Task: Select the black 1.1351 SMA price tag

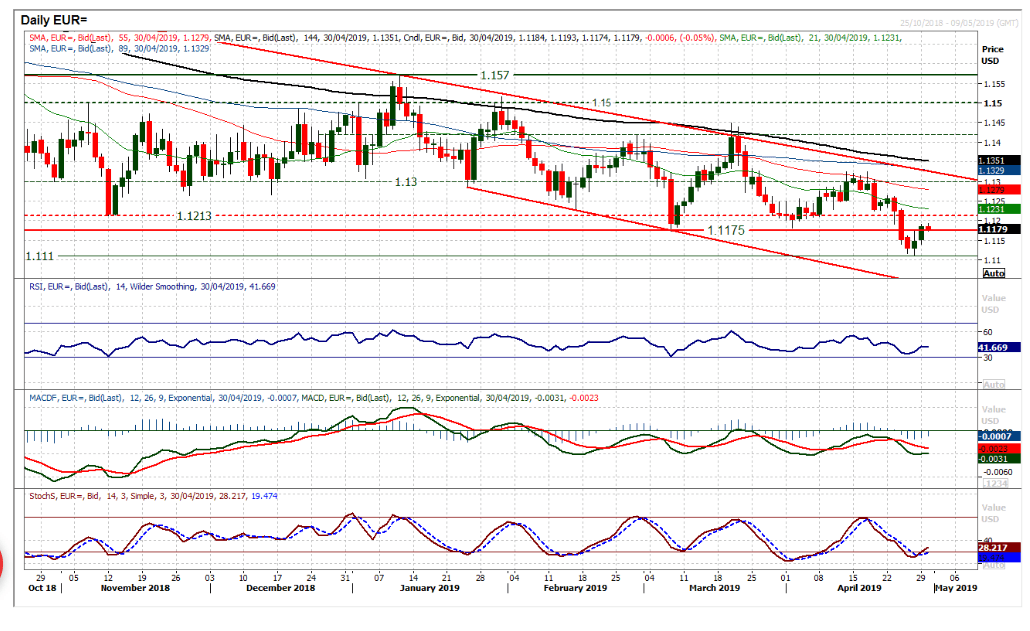Action: [x=1001, y=160]
